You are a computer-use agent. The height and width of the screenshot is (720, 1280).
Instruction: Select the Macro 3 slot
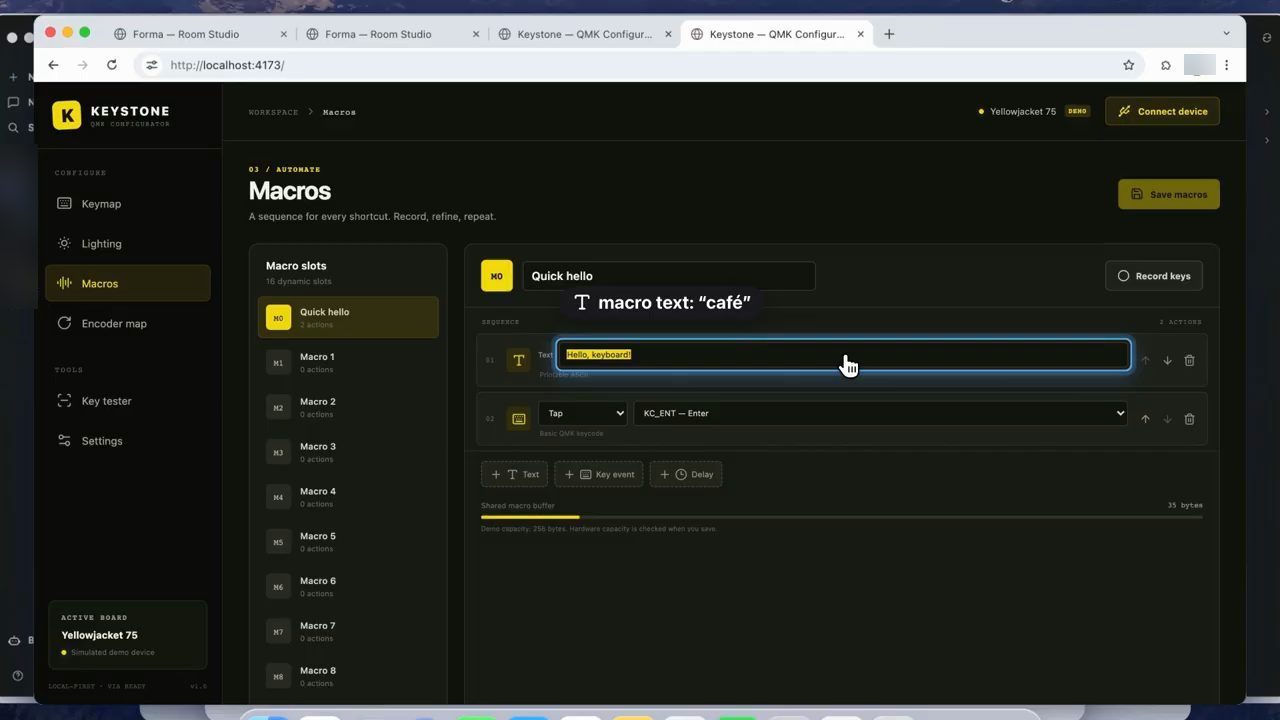click(348, 452)
